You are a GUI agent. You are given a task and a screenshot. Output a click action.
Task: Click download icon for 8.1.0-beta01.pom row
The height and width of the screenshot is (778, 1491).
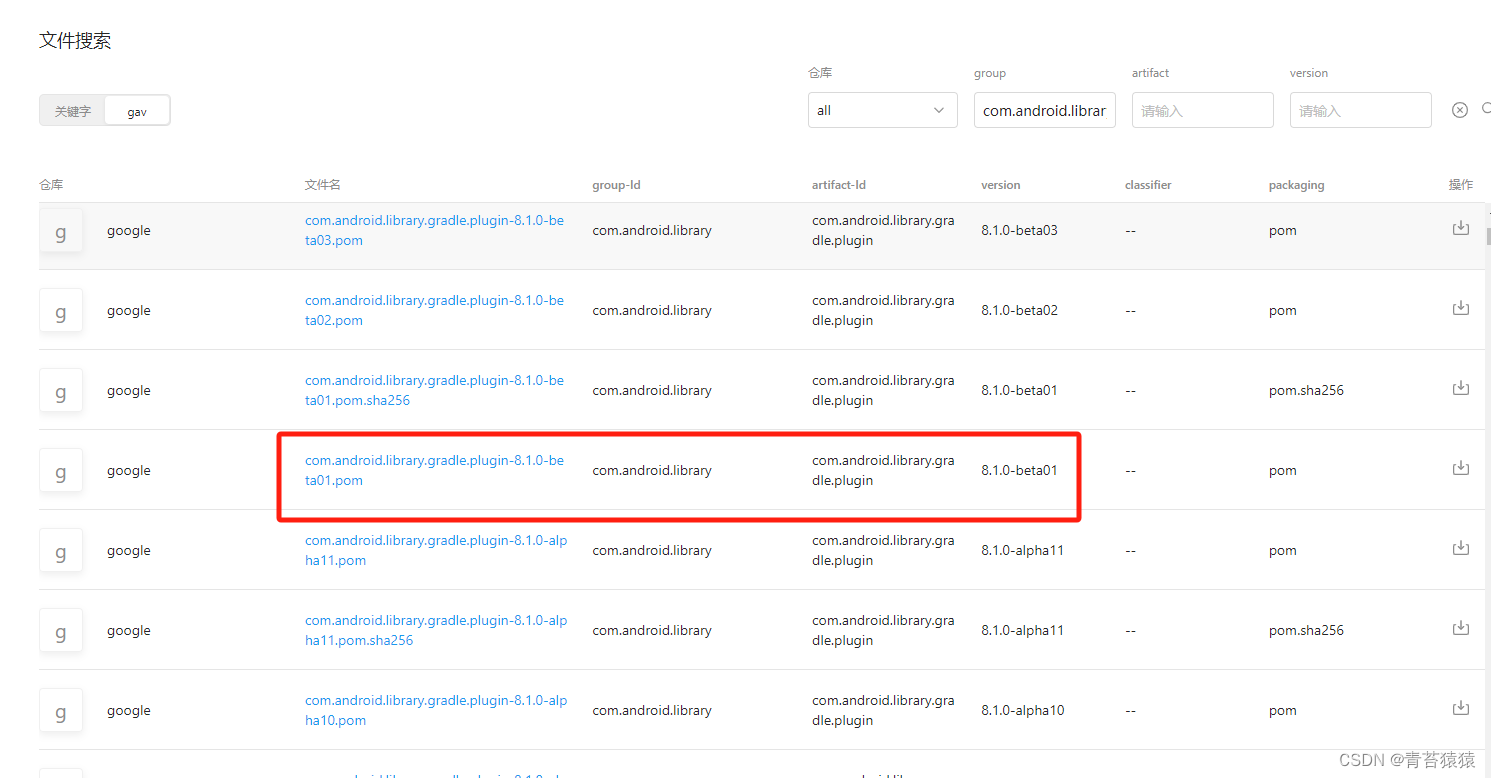[1461, 468]
